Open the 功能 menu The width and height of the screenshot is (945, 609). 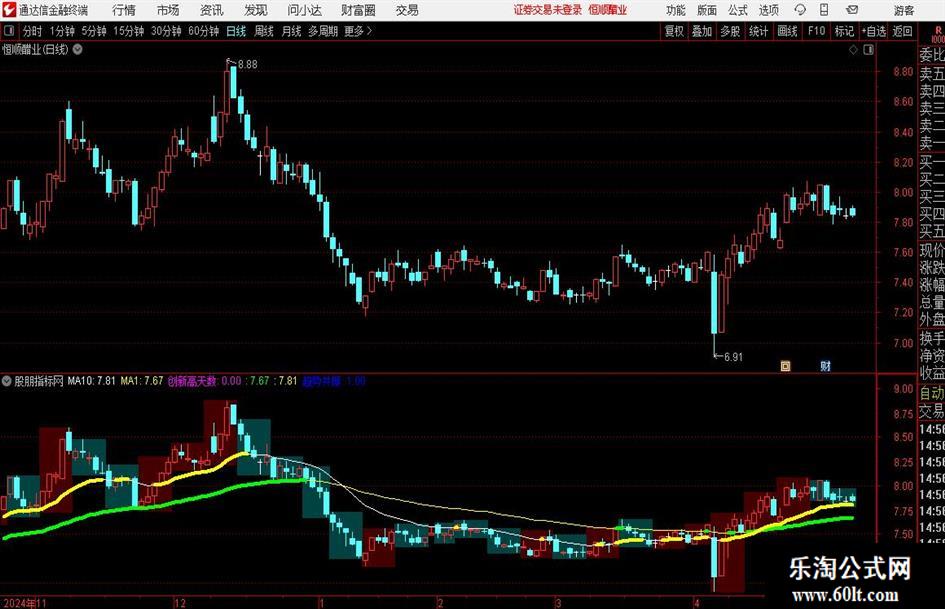point(676,10)
